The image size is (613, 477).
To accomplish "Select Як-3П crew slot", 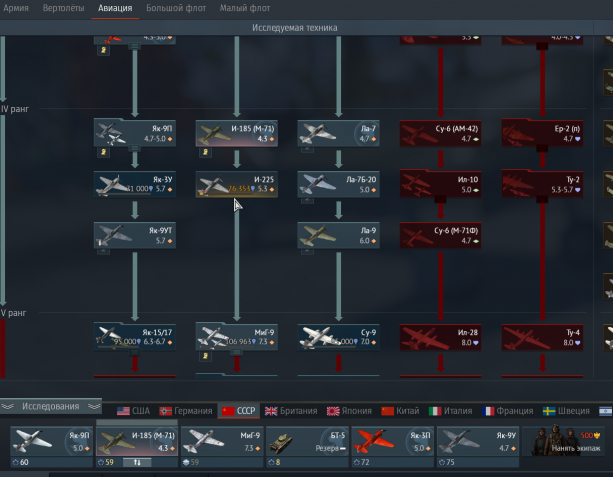I will click(393, 441).
